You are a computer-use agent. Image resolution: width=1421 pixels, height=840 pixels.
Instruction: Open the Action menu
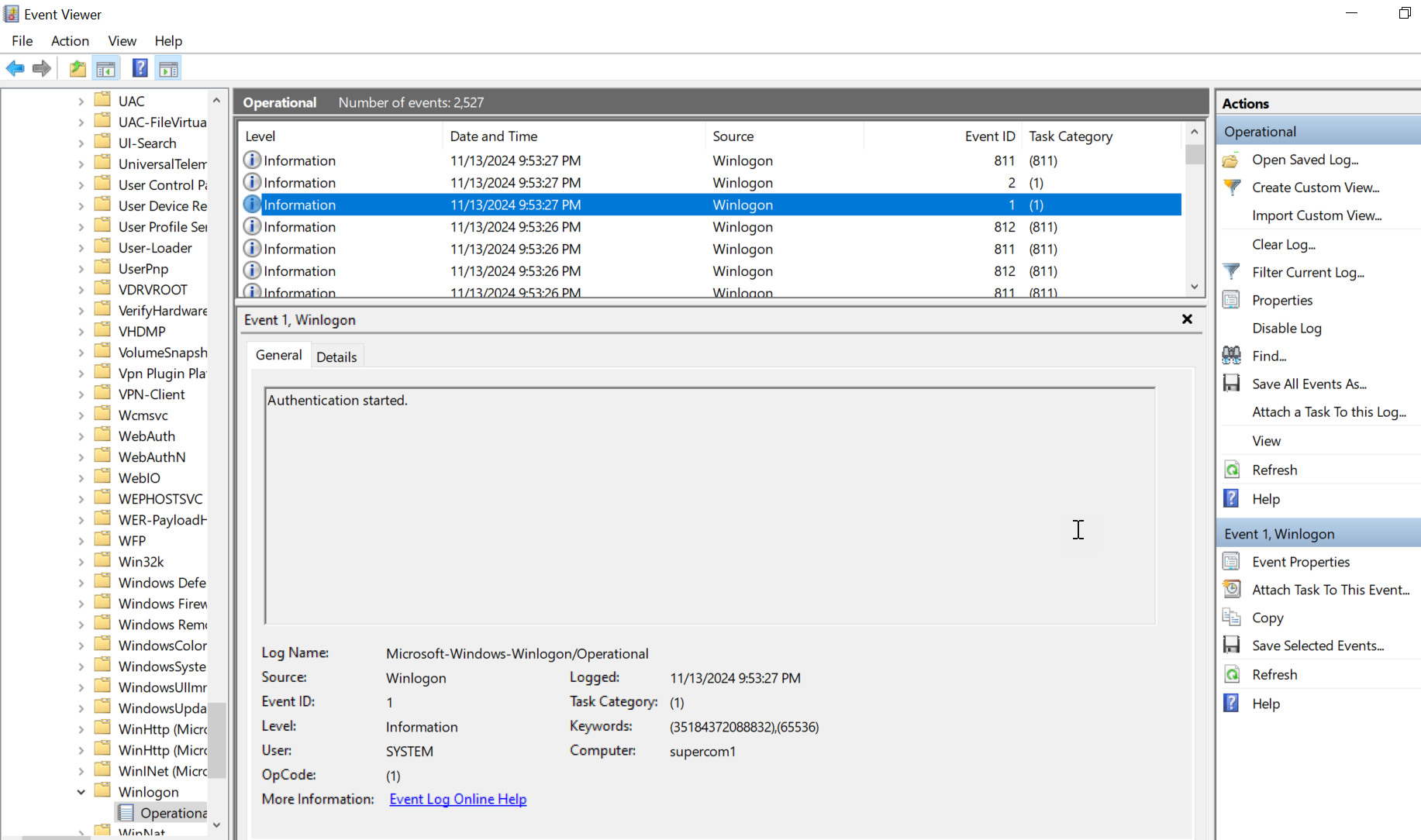pos(70,41)
